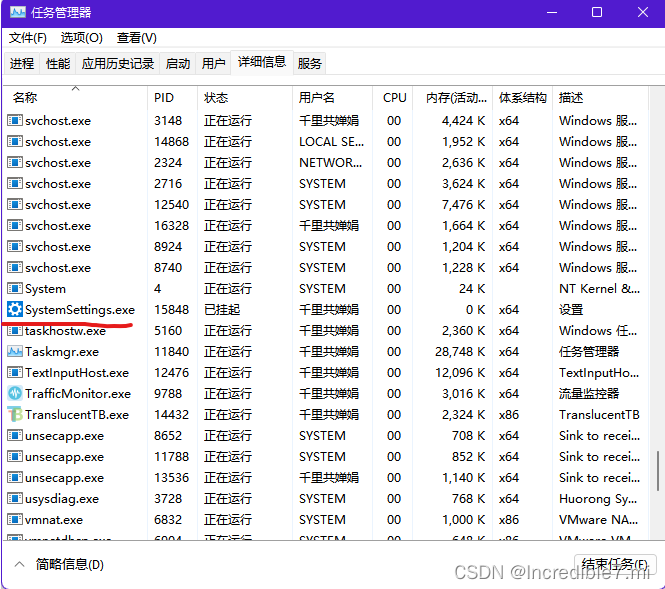The height and width of the screenshot is (589, 665).
Task: Click the NETWOR... user name cell
Action: (331, 162)
